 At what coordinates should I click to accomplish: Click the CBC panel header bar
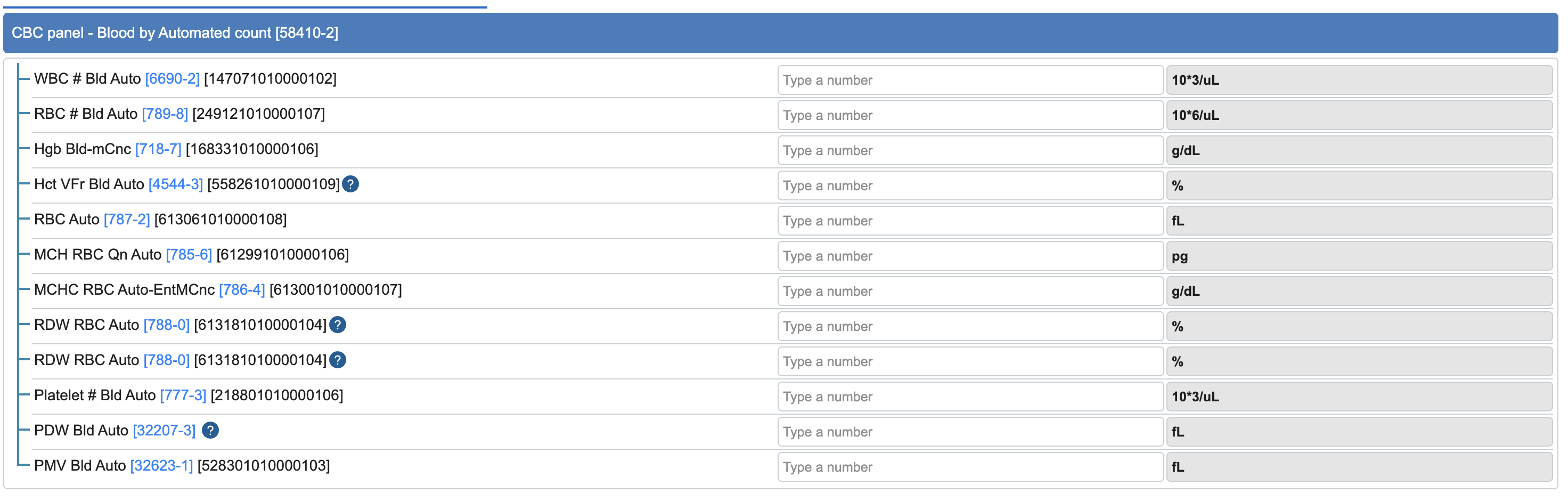click(x=779, y=33)
